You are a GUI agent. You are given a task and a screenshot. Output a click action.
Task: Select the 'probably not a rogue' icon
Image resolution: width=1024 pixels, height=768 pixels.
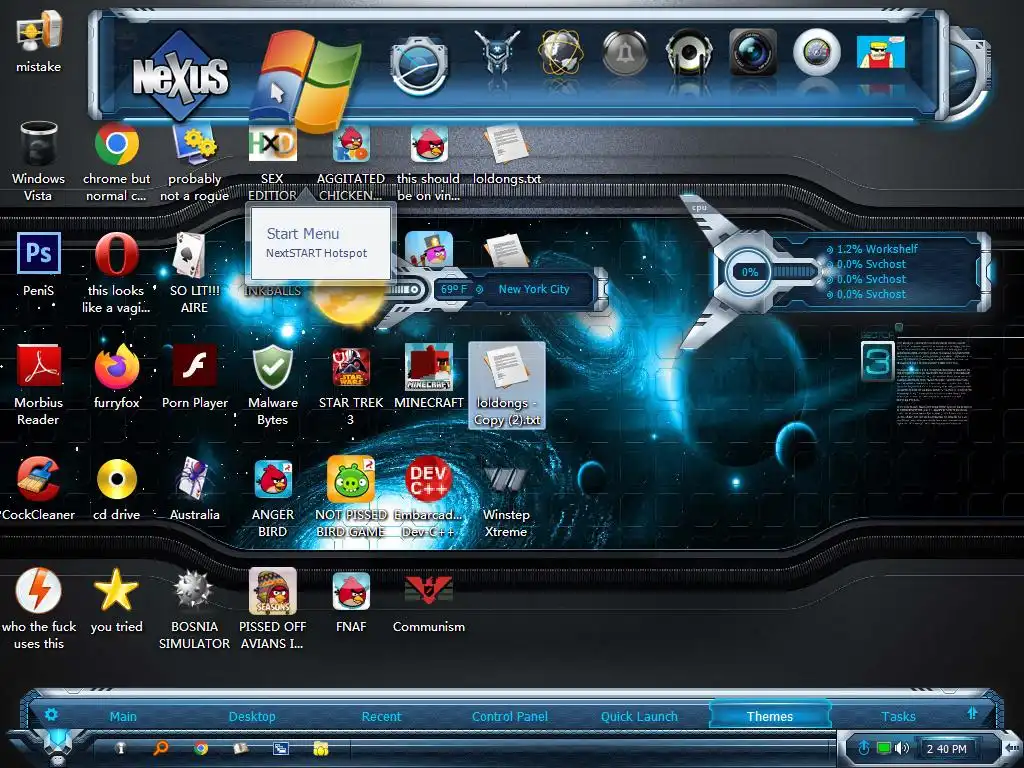point(195,161)
